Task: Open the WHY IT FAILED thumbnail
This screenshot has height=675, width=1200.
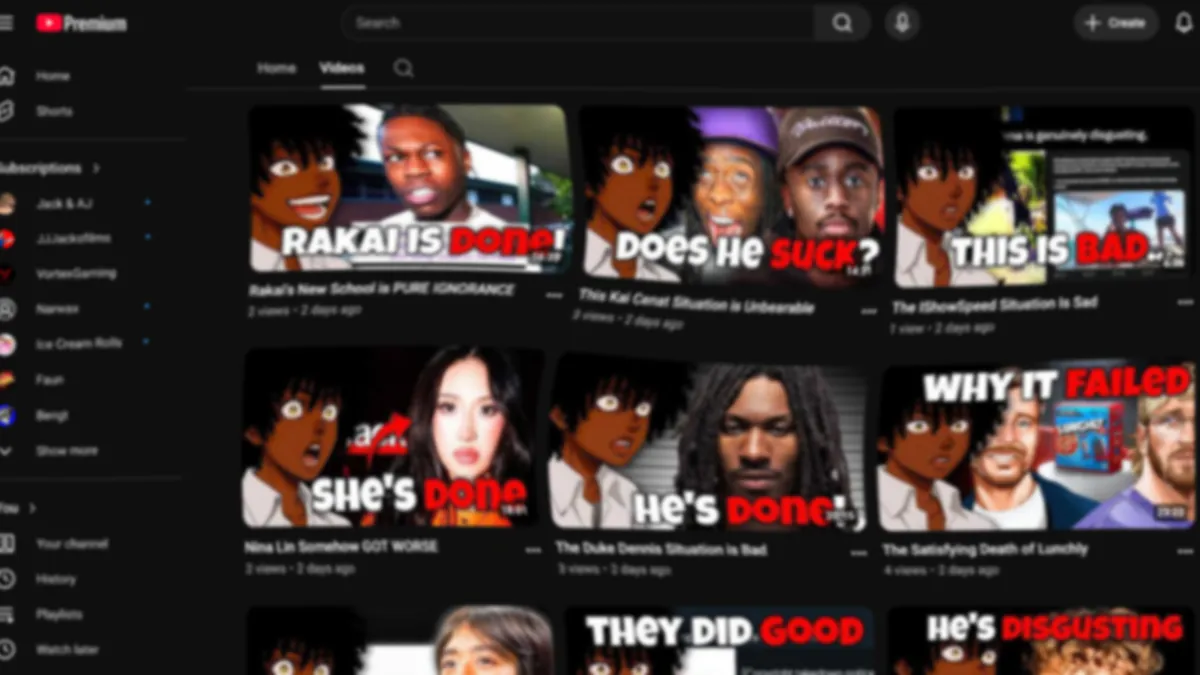Action: coord(1037,447)
